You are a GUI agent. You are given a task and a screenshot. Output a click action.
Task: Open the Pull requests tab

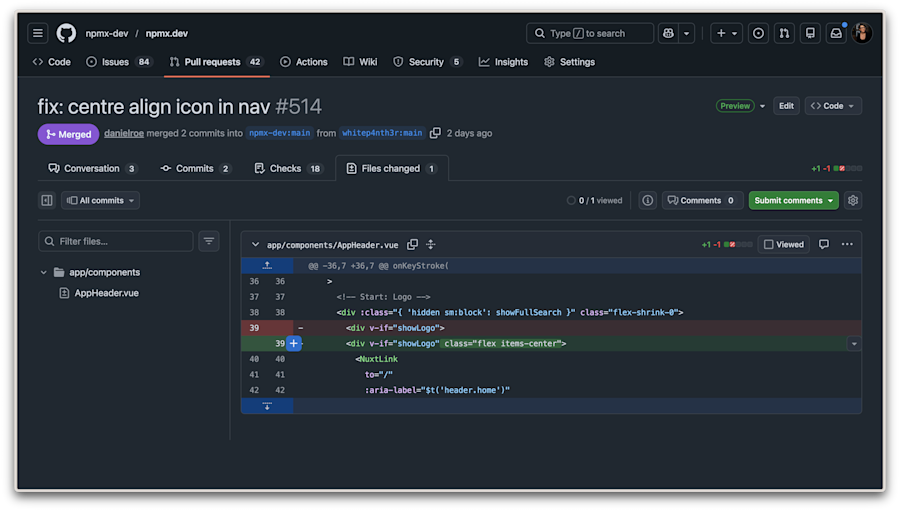(x=216, y=62)
